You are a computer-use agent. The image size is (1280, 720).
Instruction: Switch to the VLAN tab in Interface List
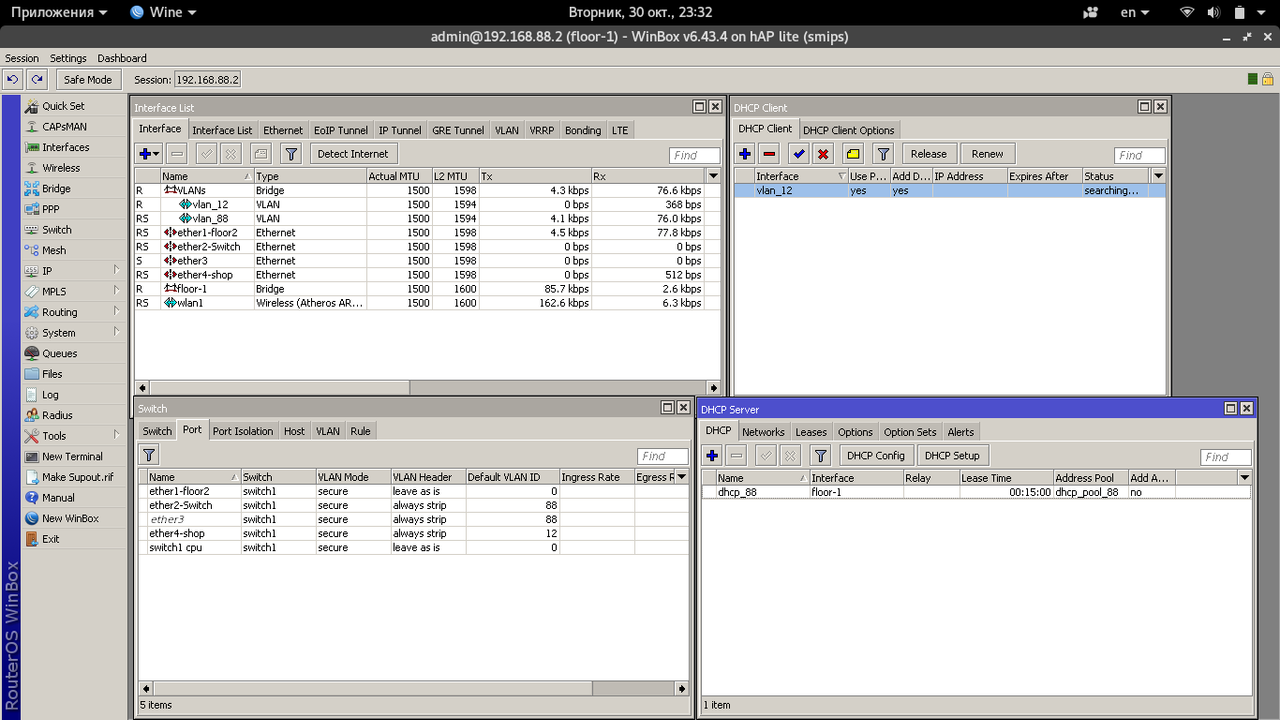[507, 130]
